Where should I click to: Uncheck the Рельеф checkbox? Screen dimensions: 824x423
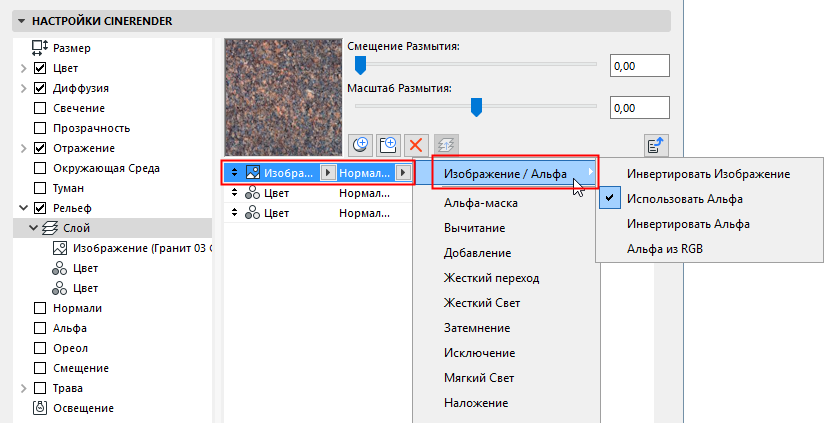40,208
